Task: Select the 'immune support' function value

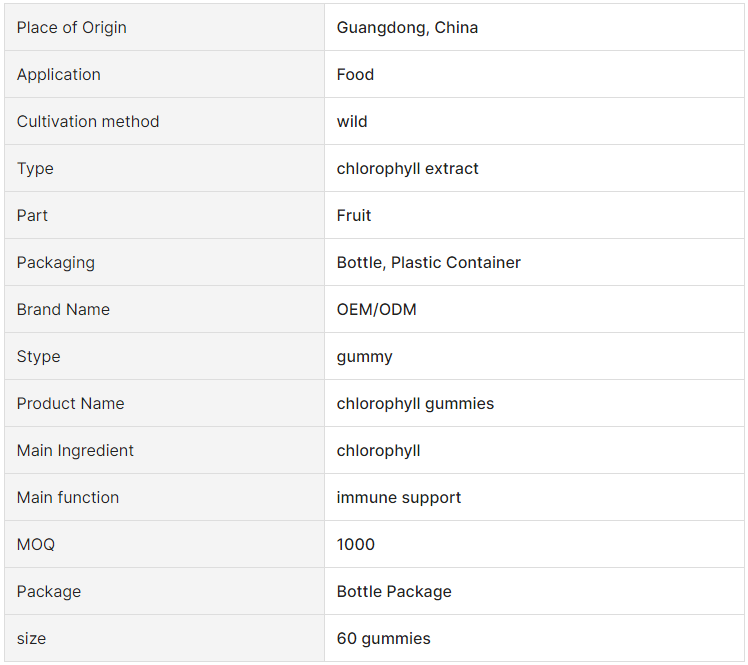Action: [x=399, y=498]
